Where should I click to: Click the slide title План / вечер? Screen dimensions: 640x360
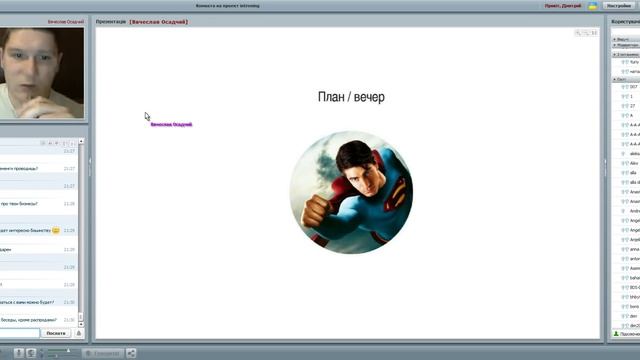click(351, 97)
